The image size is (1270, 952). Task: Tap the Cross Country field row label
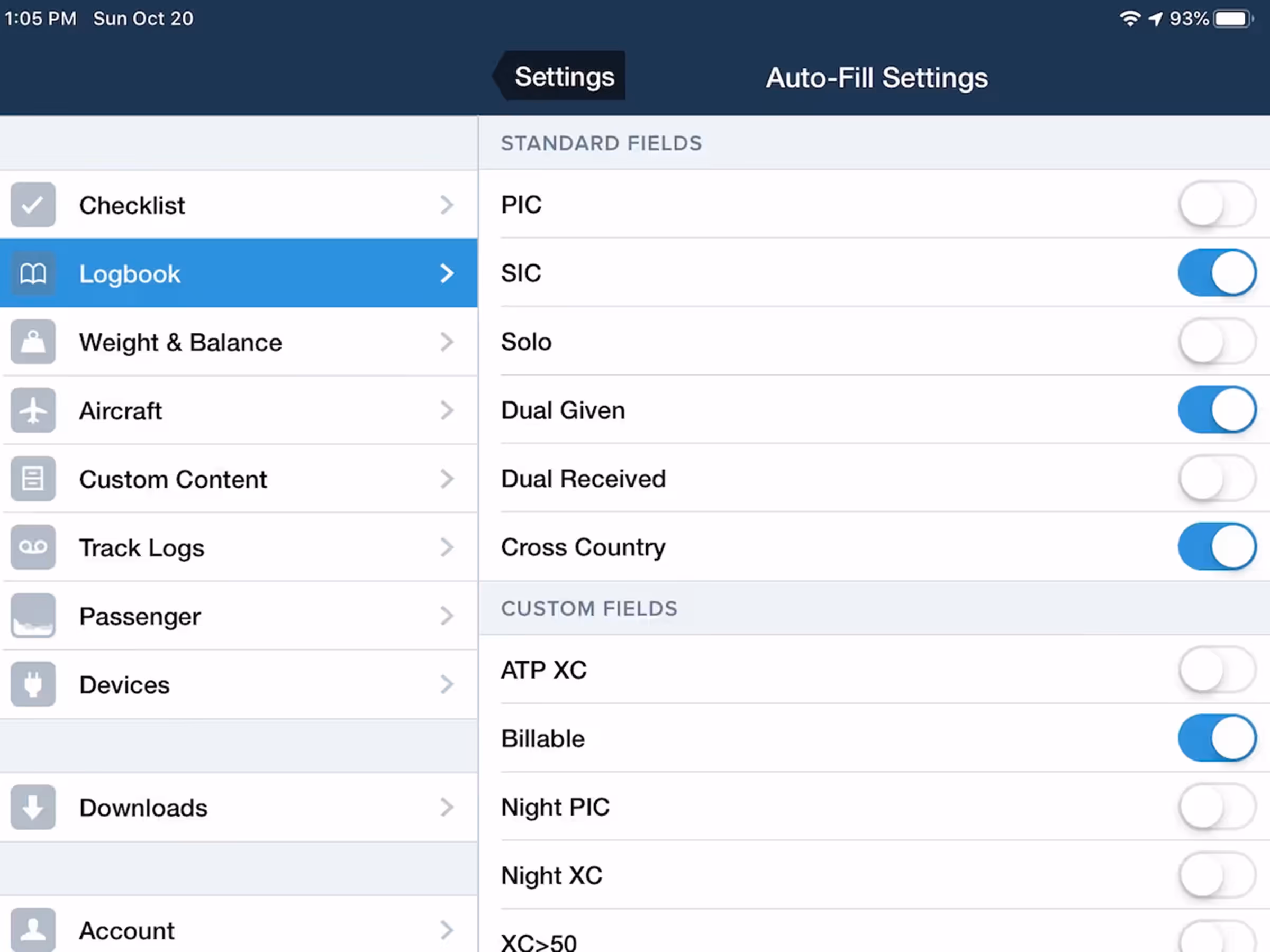coord(583,547)
